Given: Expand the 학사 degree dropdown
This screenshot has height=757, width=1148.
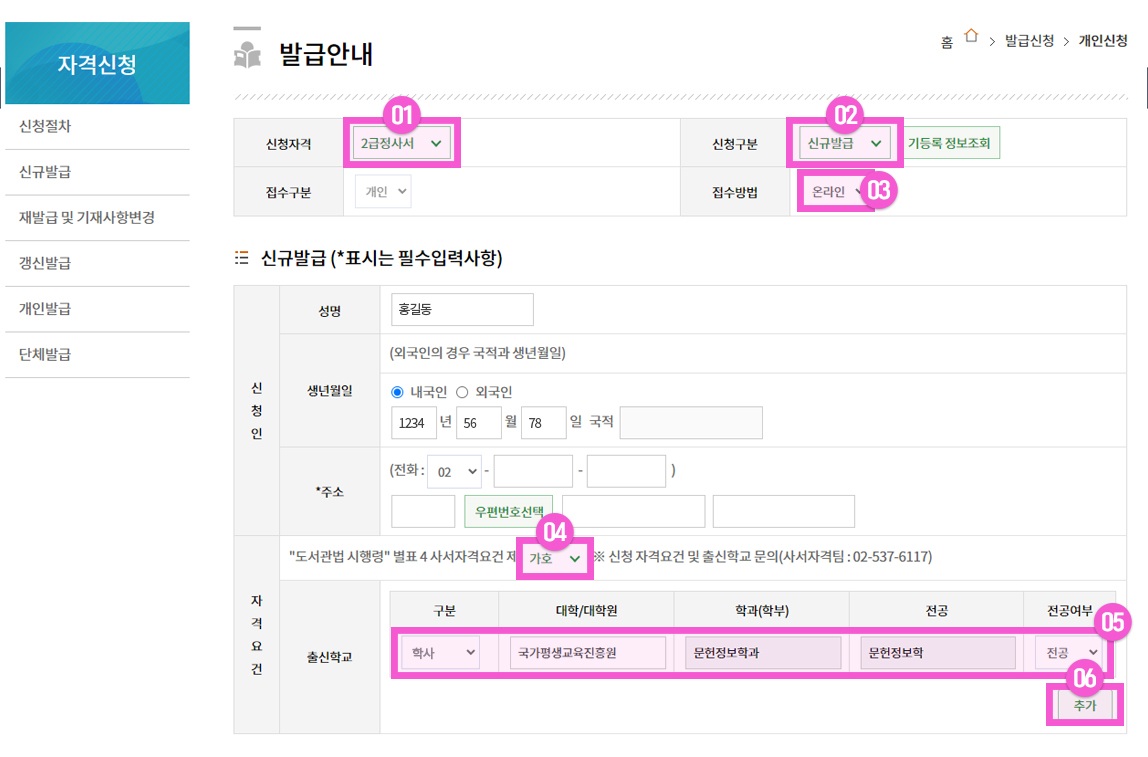Looking at the screenshot, I should click(440, 653).
